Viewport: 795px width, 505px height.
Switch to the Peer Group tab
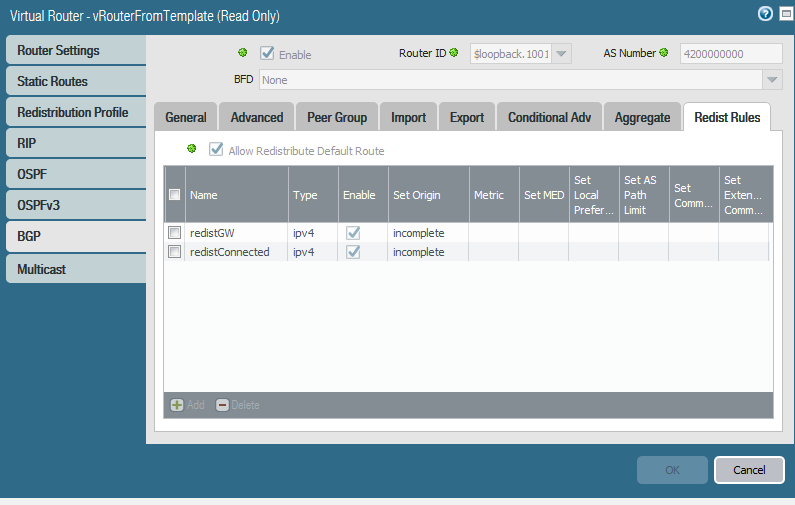click(x=336, y=117)
